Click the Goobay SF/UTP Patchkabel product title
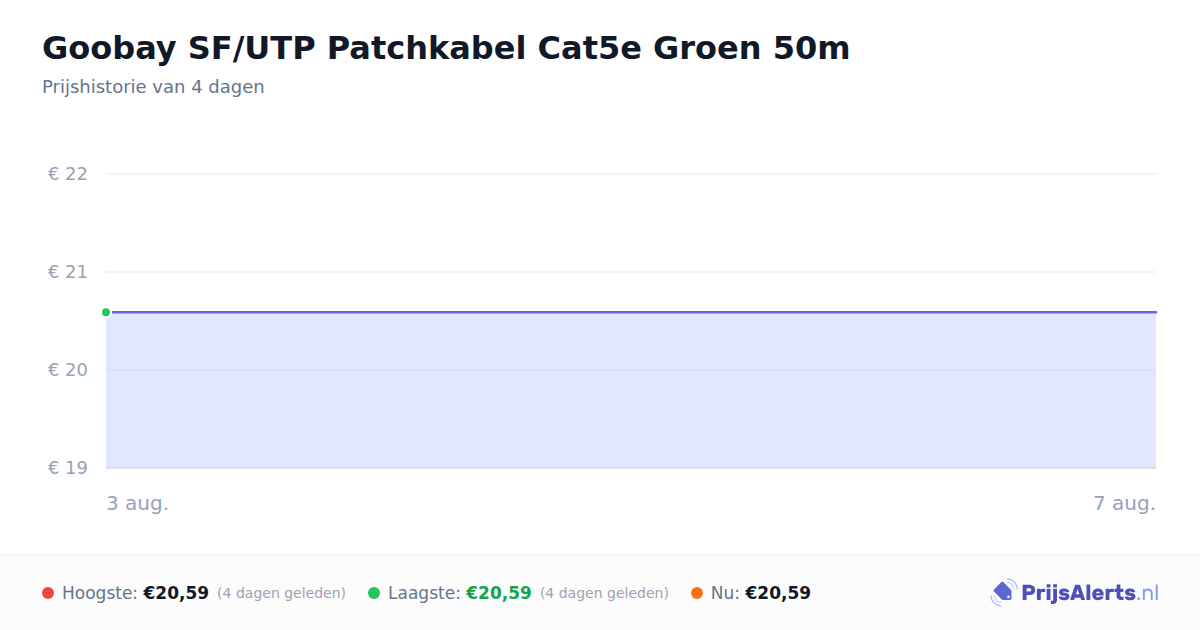Viewport: 1200px width, 630px height. pyautogui.click(x=446, y=47)
